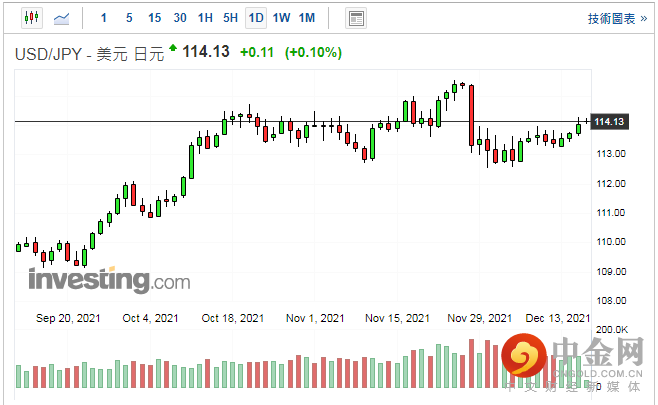Click the green up arrow beside price
Image resolution: width=658 pixels, height=405 pixels.
pos(173,47)
